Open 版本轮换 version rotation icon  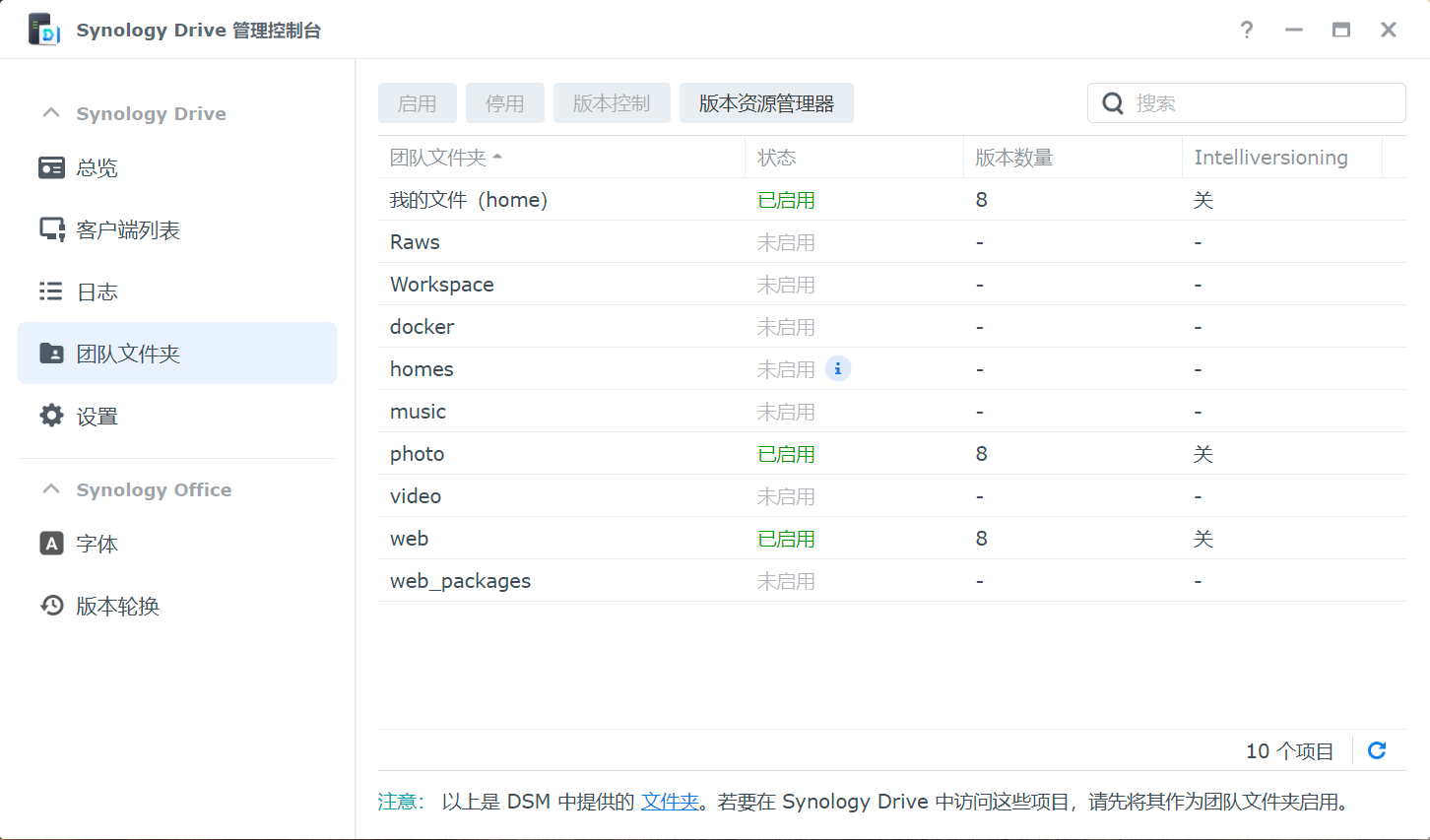(51, 606)
